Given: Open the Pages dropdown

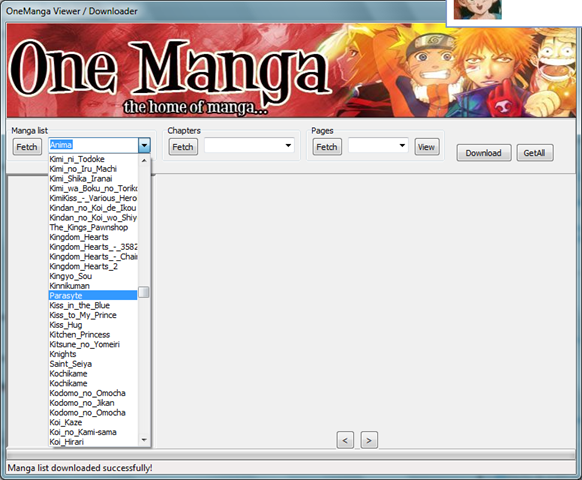Looking at the screenshot, I should (402, 145).
